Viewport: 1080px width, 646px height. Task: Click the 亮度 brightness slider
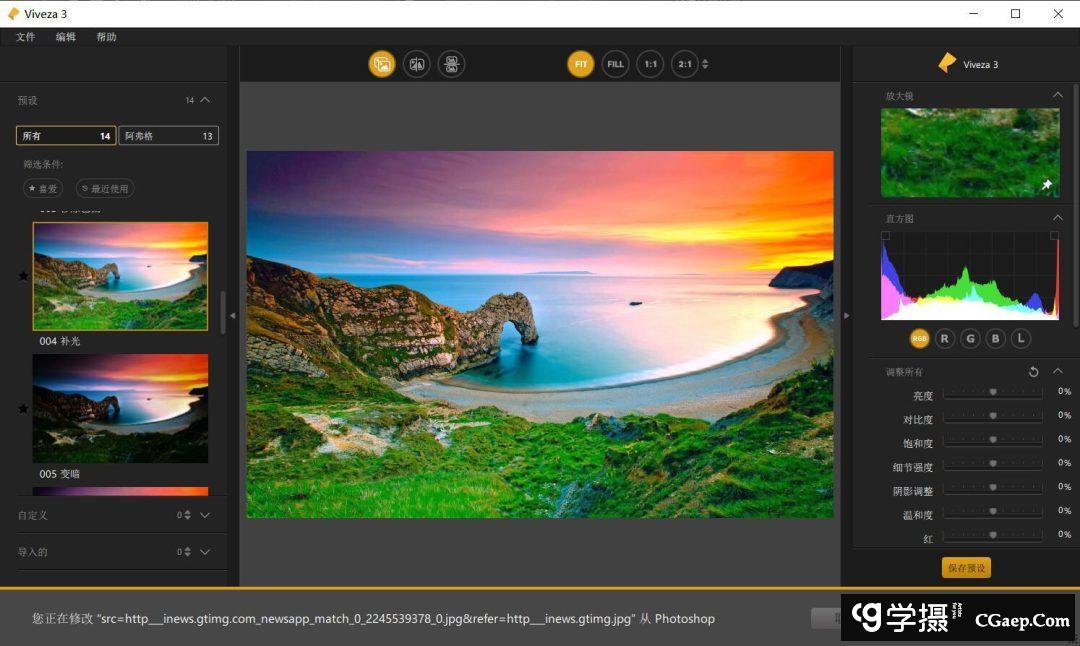992,392
